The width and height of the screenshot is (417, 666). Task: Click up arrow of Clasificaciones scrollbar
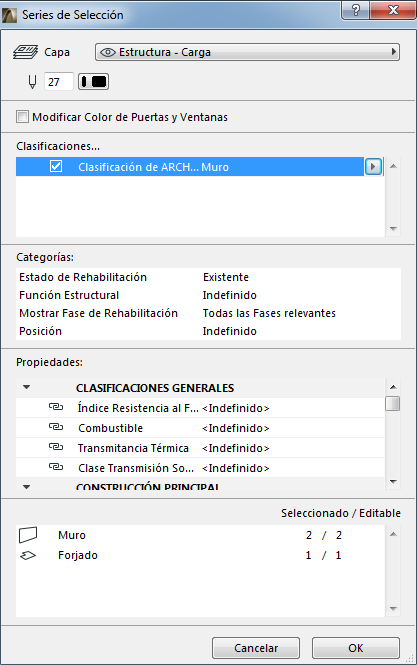pos(393,166)
